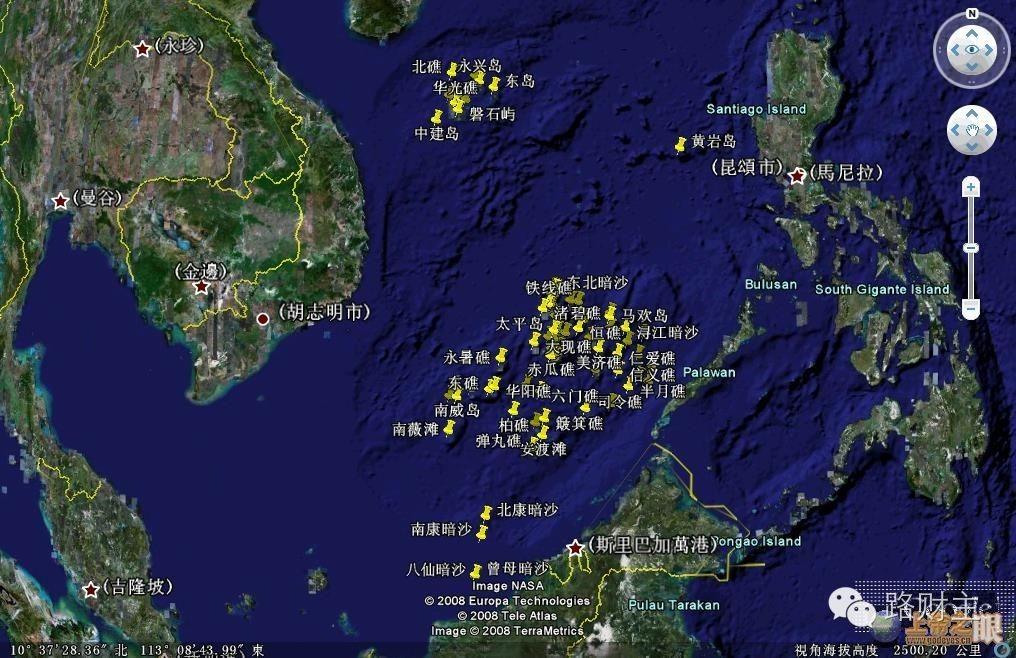Pan map up with move joystick arrow
Screen dimensions: 1016x658
[972, 114]
